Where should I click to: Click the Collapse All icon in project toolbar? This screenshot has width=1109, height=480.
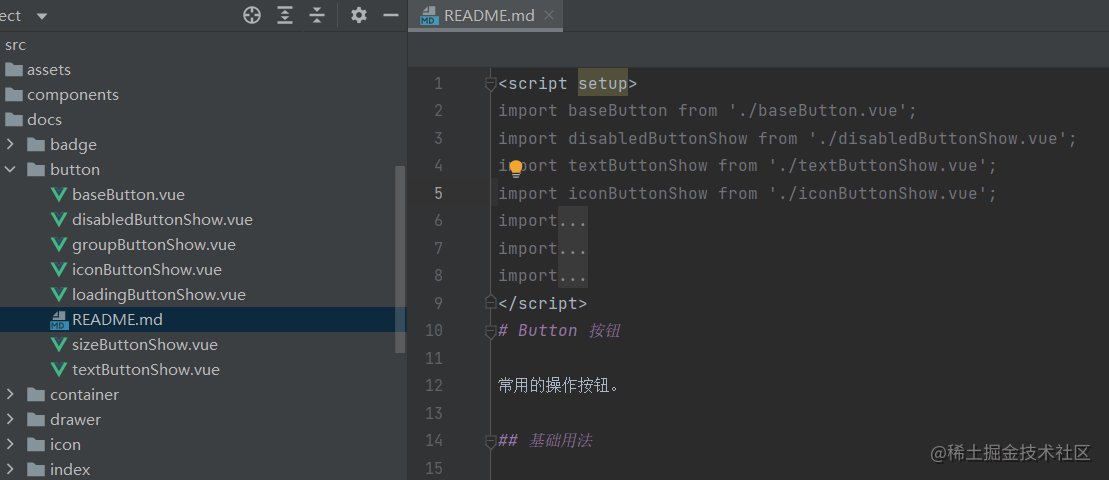pyautogui.click(x=318, y=15)
